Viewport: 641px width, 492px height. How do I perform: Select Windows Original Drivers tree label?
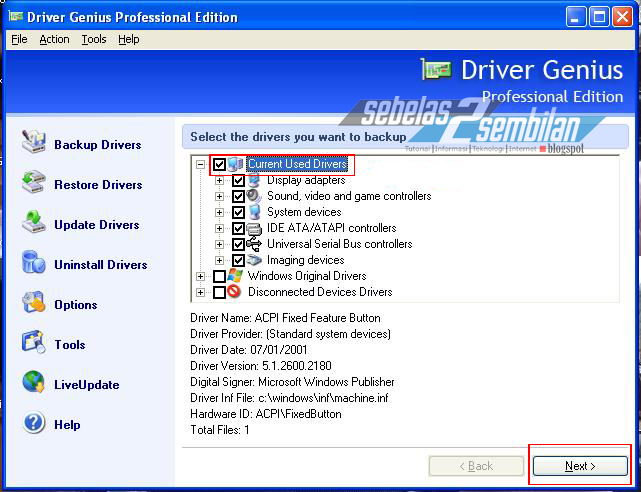coord(307,276)
